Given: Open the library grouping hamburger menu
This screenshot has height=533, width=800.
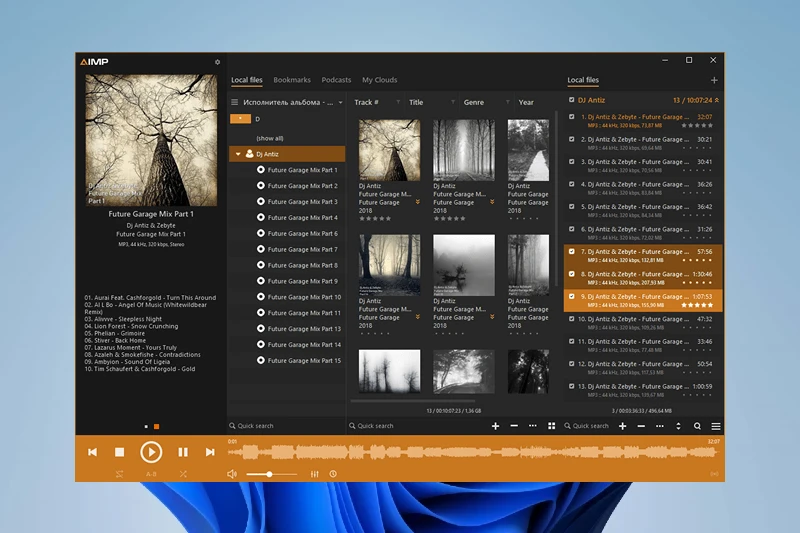Looking at the screenshot, I should [235, 102].
